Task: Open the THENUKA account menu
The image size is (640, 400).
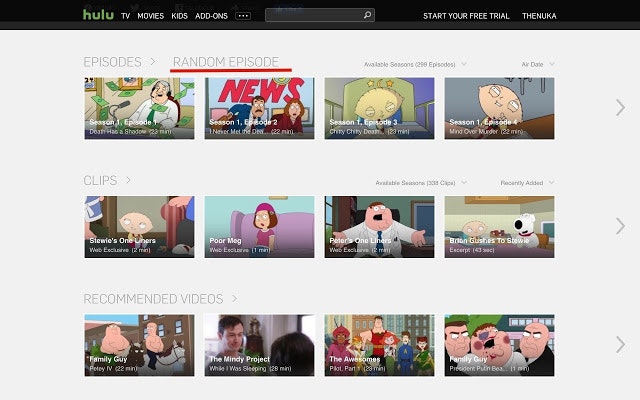Action: 539,16
